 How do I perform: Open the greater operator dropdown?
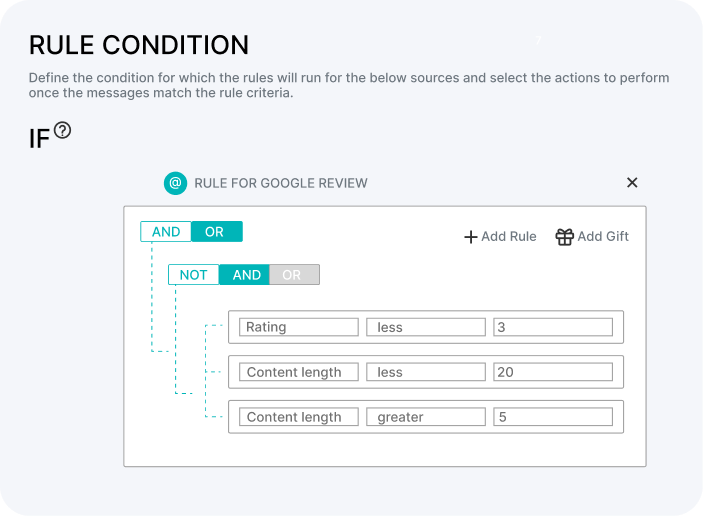(x=426, y=416)
